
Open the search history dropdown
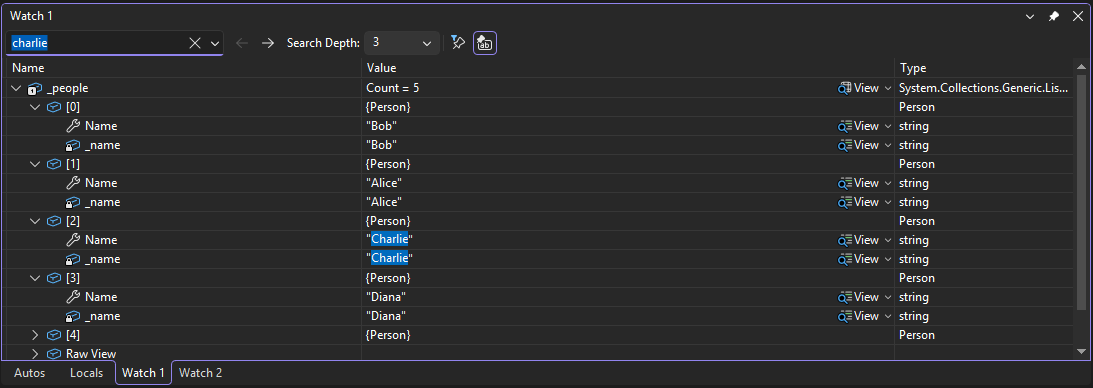coord(215,43)
